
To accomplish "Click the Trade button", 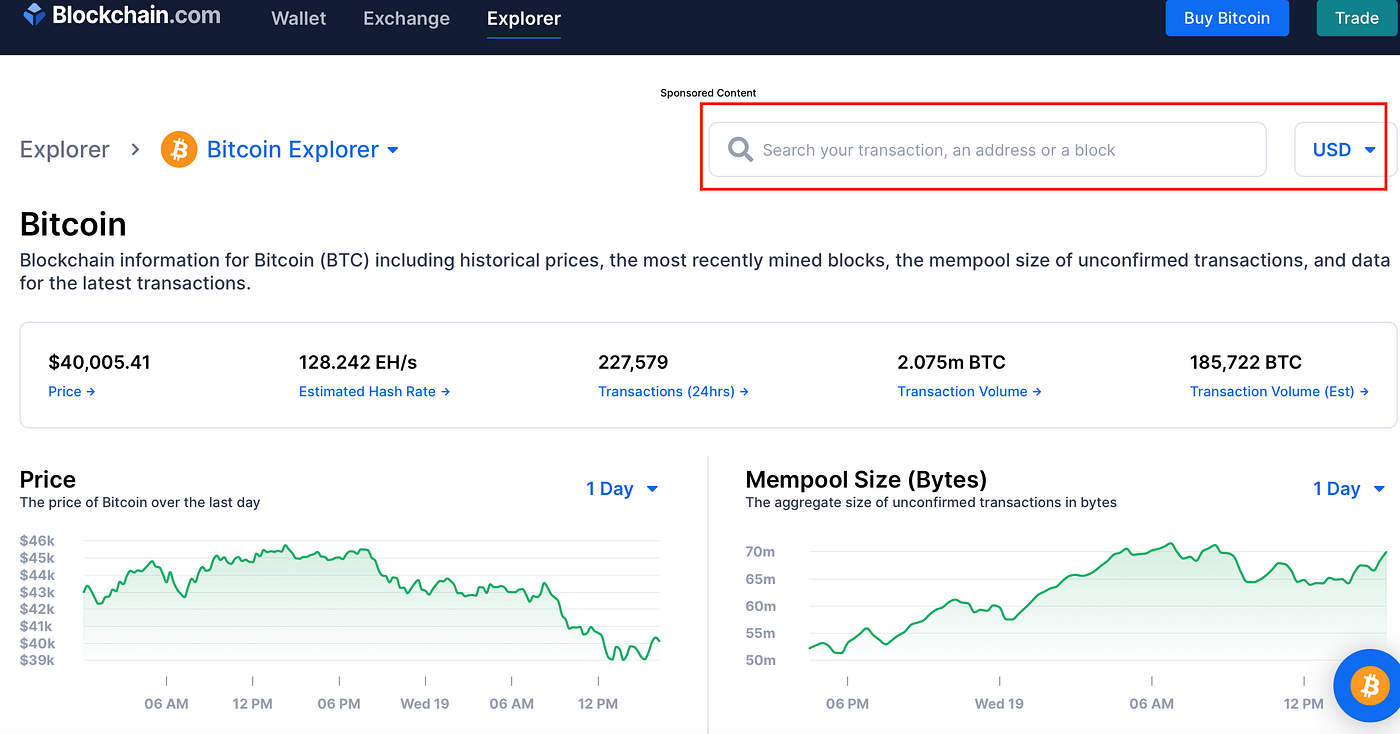I will (x=1357, y=18).
